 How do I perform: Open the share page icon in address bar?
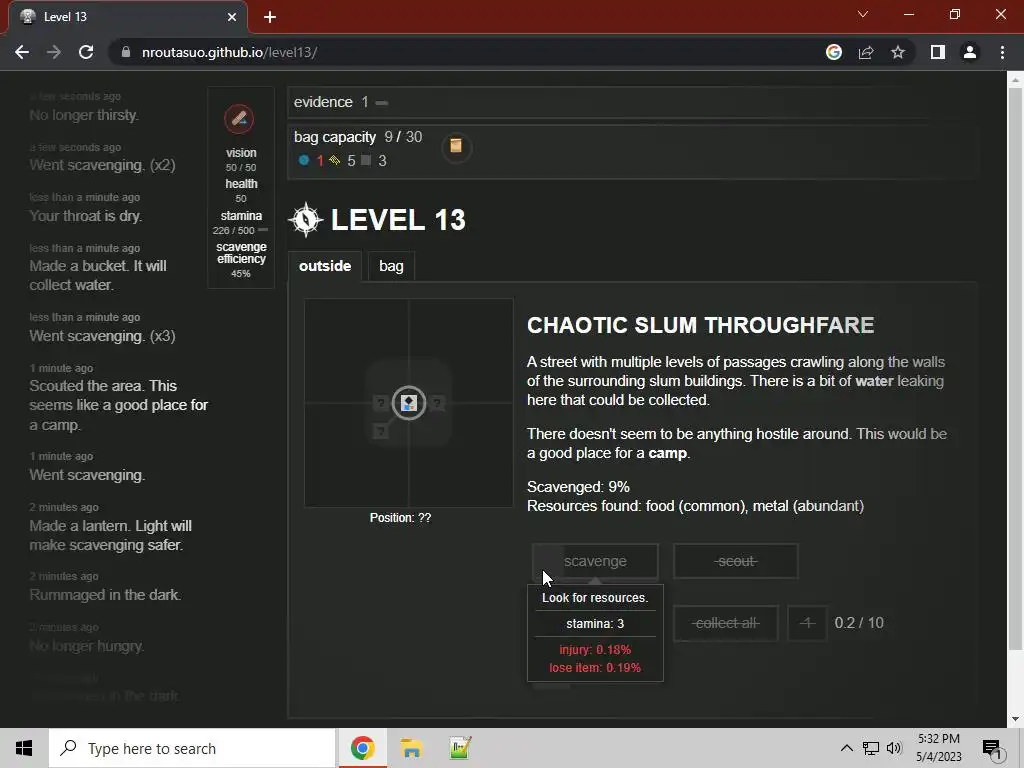(866, 52)
